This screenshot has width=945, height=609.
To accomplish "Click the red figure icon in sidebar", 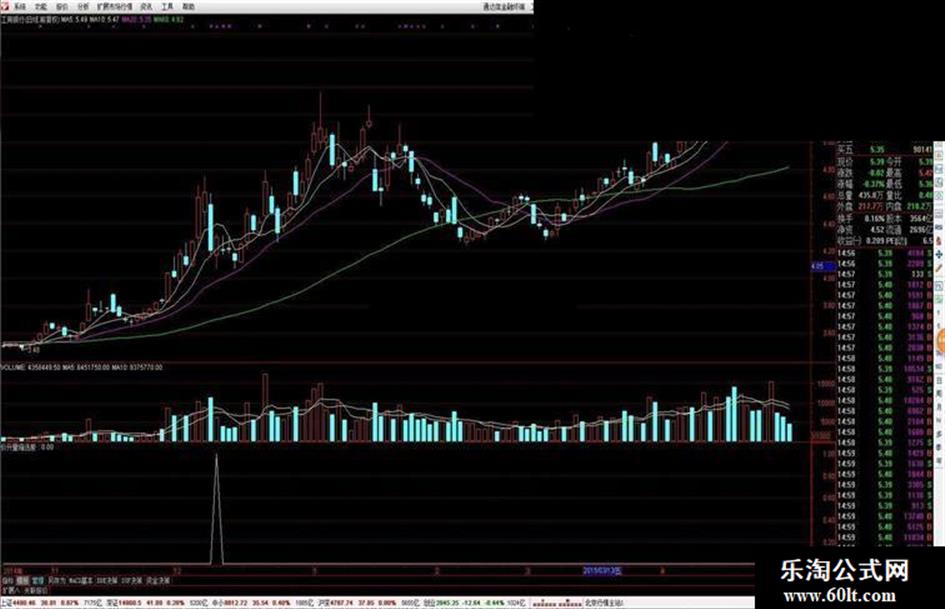I will point(940,240).
